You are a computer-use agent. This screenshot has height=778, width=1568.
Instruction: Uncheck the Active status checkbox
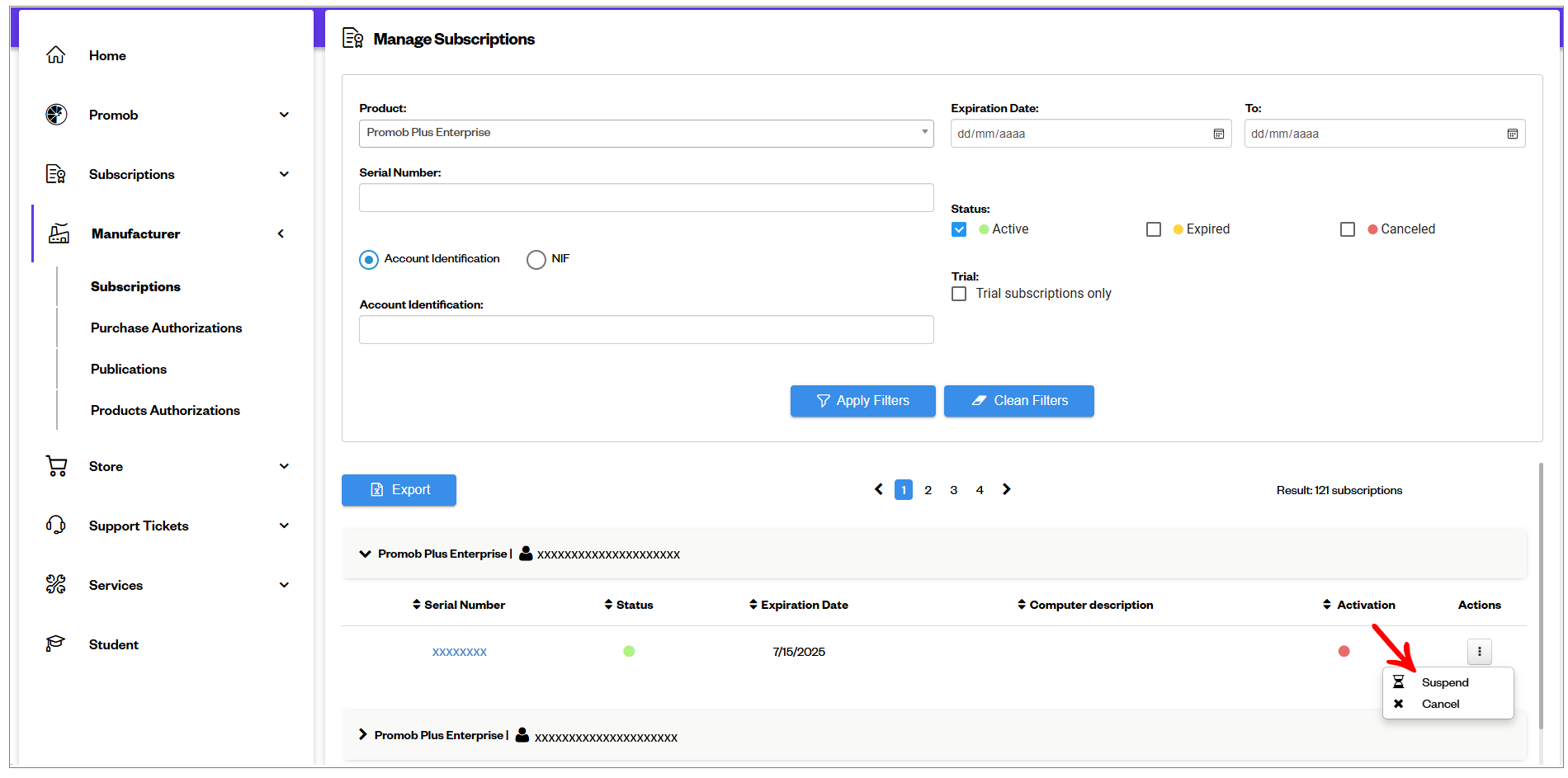(x=959, y=229)
